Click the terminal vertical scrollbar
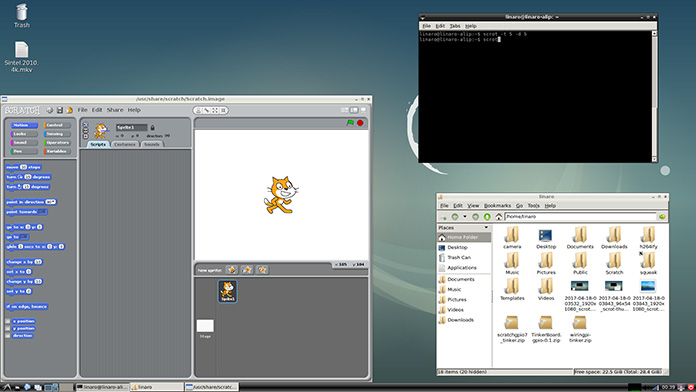Screen dimensions: 696x392 click(654, 96)
